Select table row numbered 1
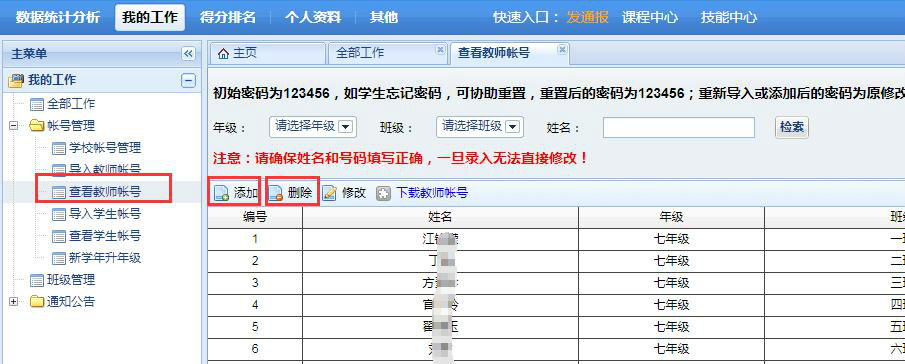Viewport: 905px width, 364px height. 556,239
